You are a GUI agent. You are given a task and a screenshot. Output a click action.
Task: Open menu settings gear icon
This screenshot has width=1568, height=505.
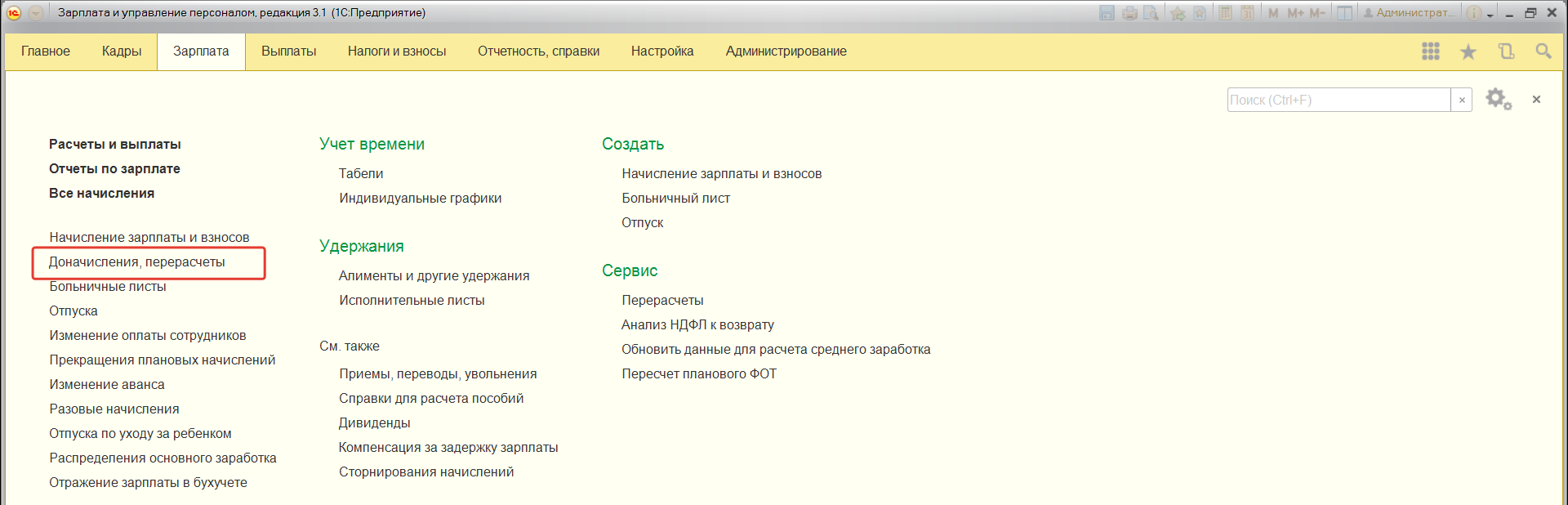click(x=1499, y=100)
